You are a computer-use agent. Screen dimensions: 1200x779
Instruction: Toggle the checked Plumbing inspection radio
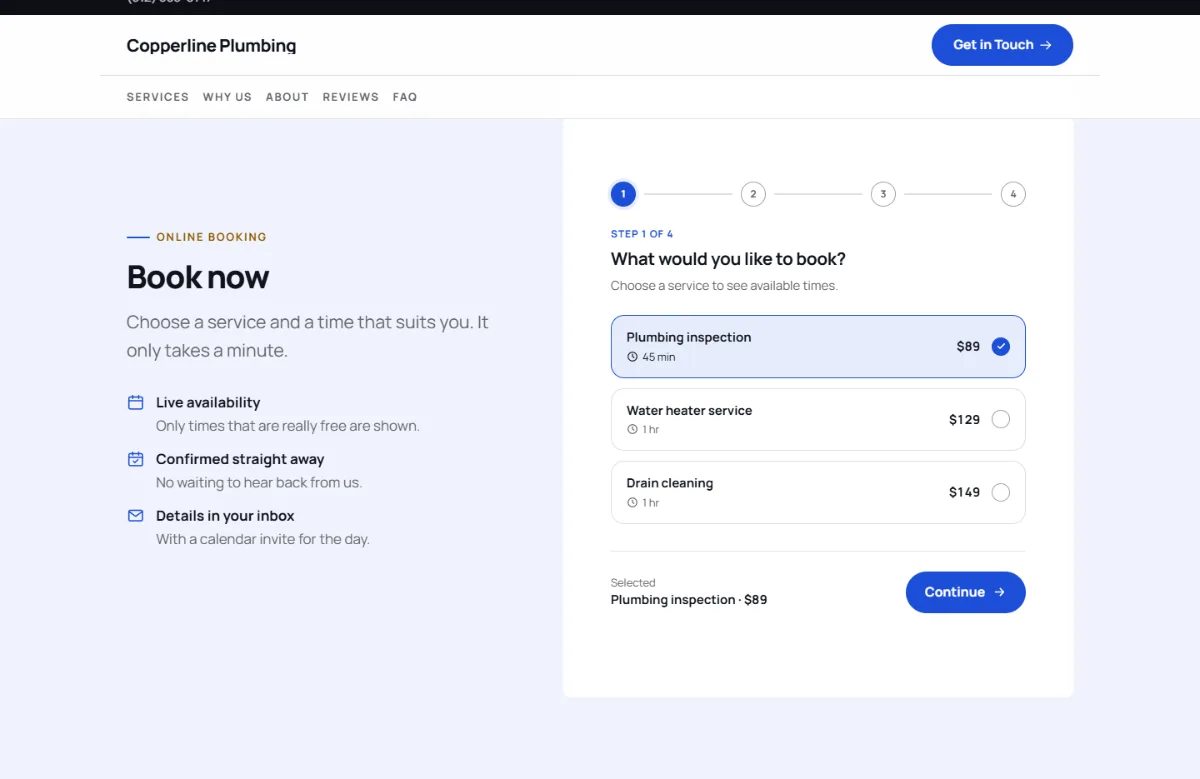(1001, 347)
